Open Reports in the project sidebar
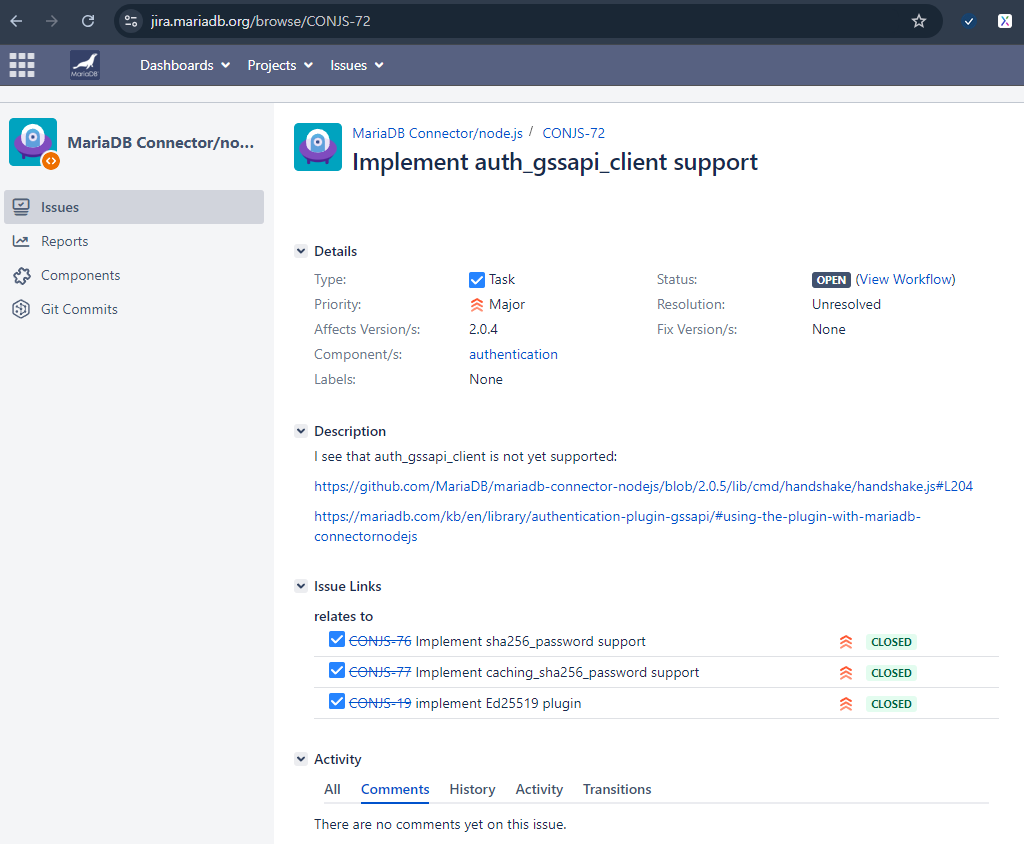The height and width of the screenshot is (844, 1024). [134, 241]
